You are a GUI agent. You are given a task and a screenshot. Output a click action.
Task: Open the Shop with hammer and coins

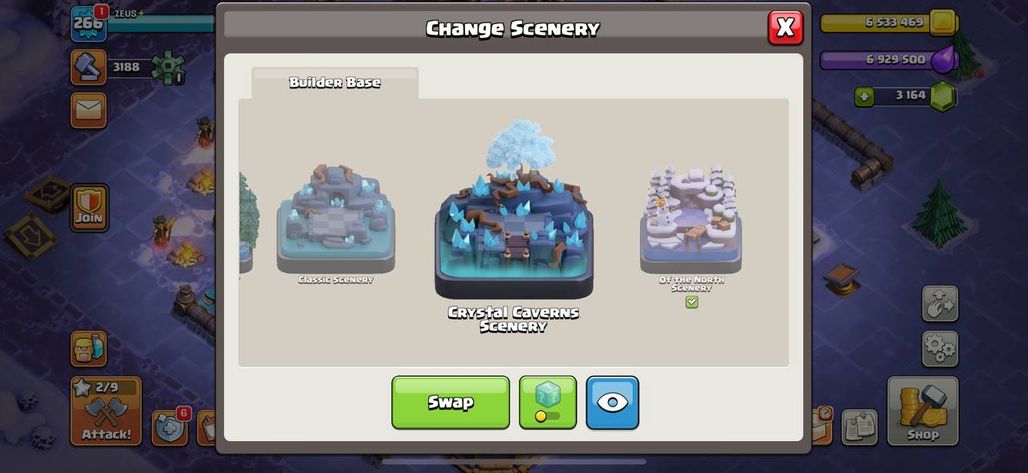[x=922, y=411]
